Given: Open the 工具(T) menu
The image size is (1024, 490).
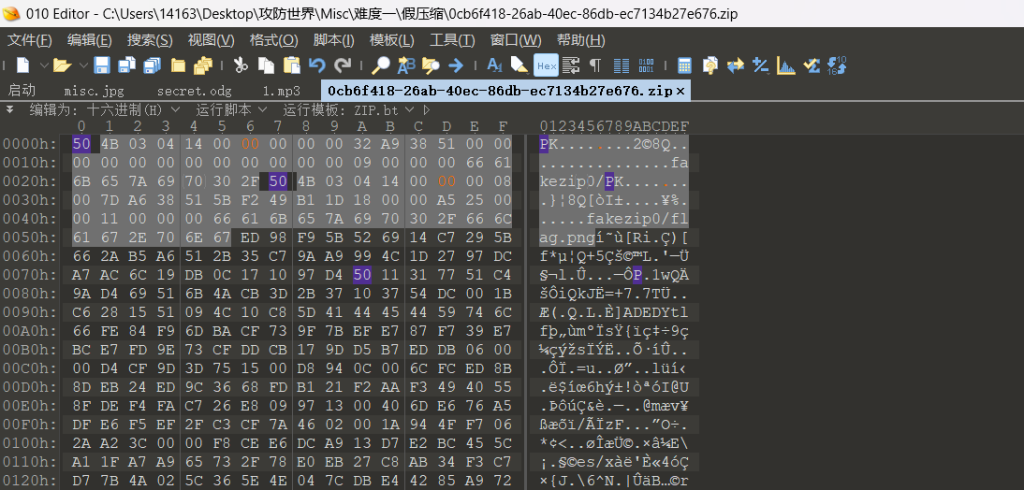Looking at the screenshot, I should [451, 40].
